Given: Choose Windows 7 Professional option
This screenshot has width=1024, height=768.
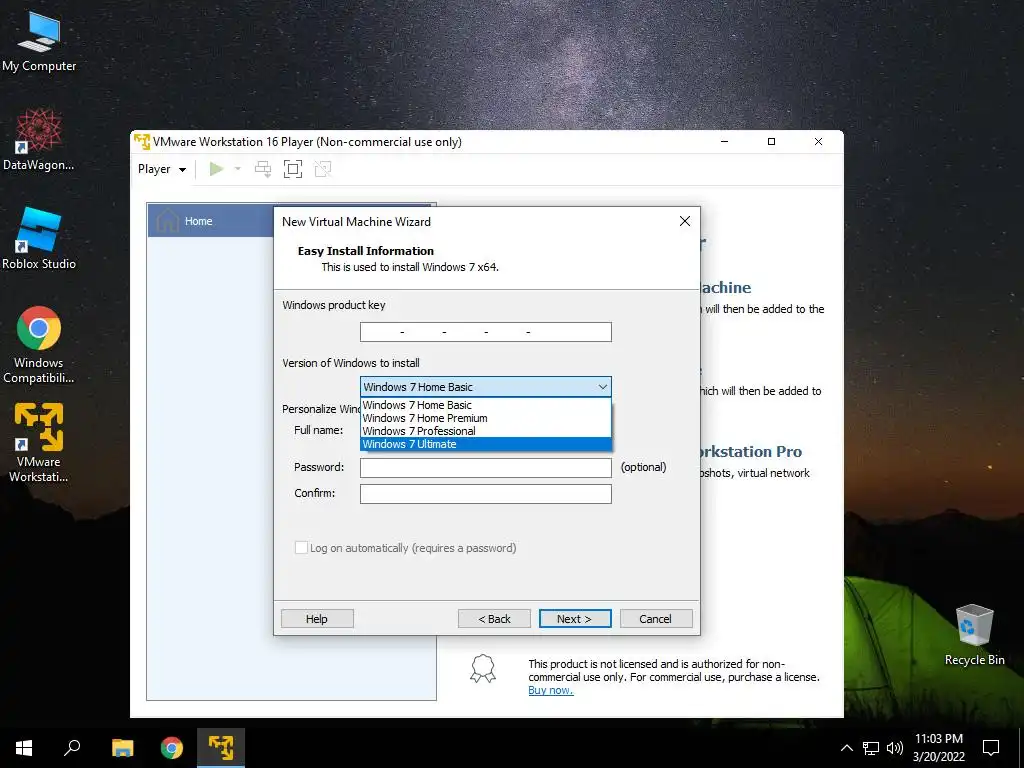Looking at the screenshot, I should (x=485, y=431).
